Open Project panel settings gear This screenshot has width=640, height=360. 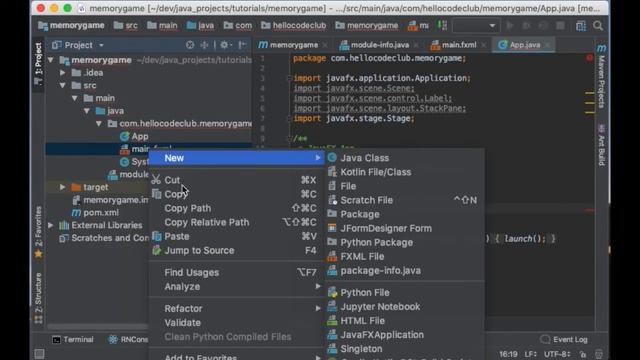pyautogui.click(x=225, y=45)
